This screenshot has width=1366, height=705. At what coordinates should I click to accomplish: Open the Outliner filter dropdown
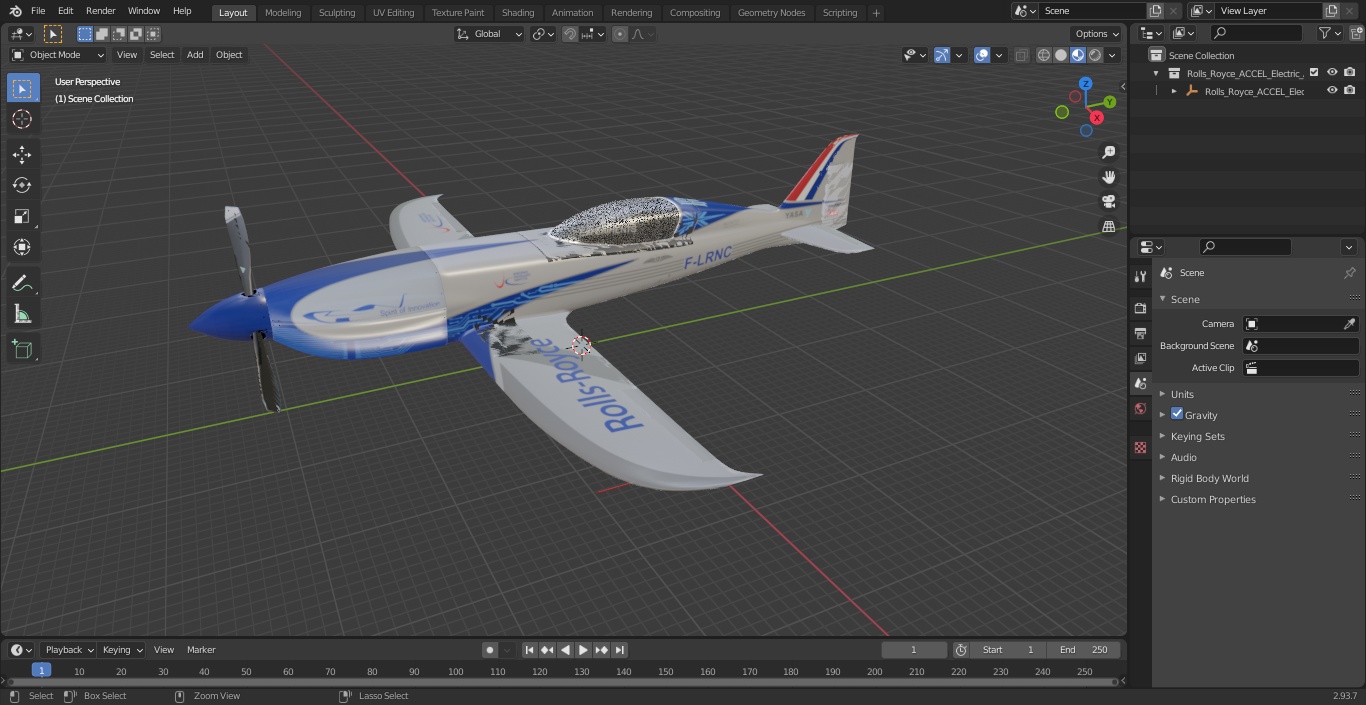point(1329,33)
